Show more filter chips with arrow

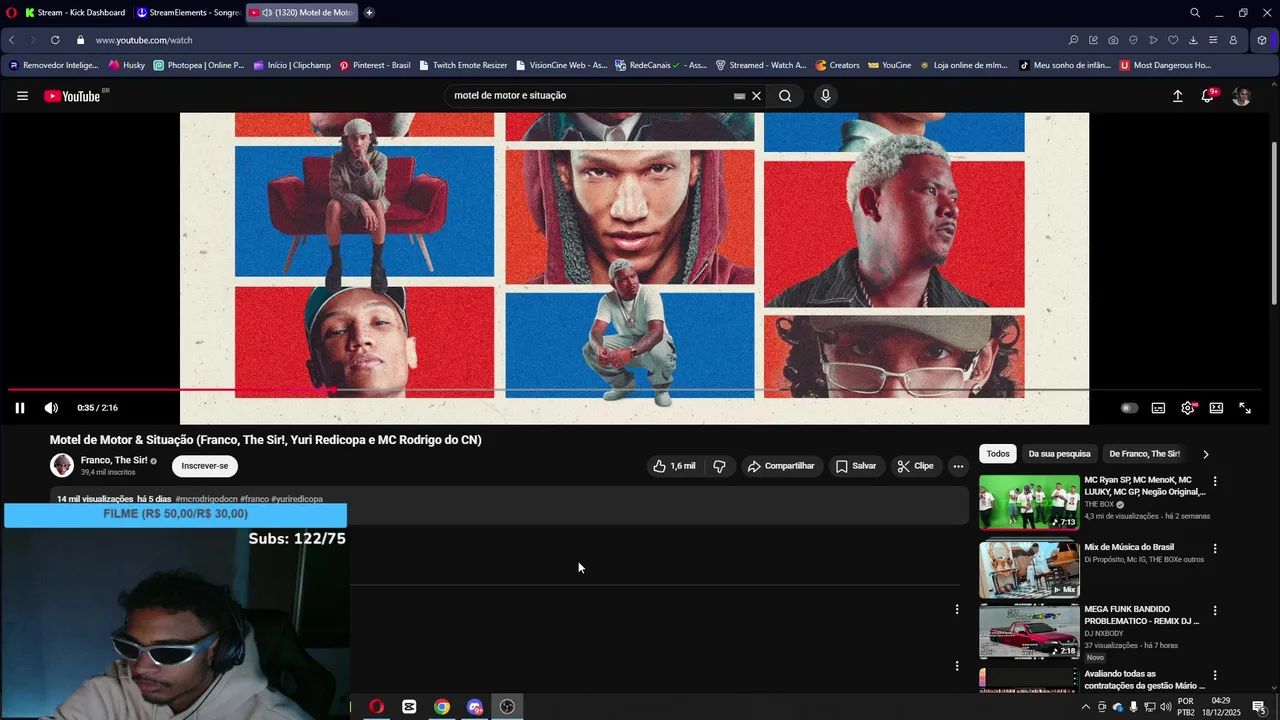coord(1205,454)
